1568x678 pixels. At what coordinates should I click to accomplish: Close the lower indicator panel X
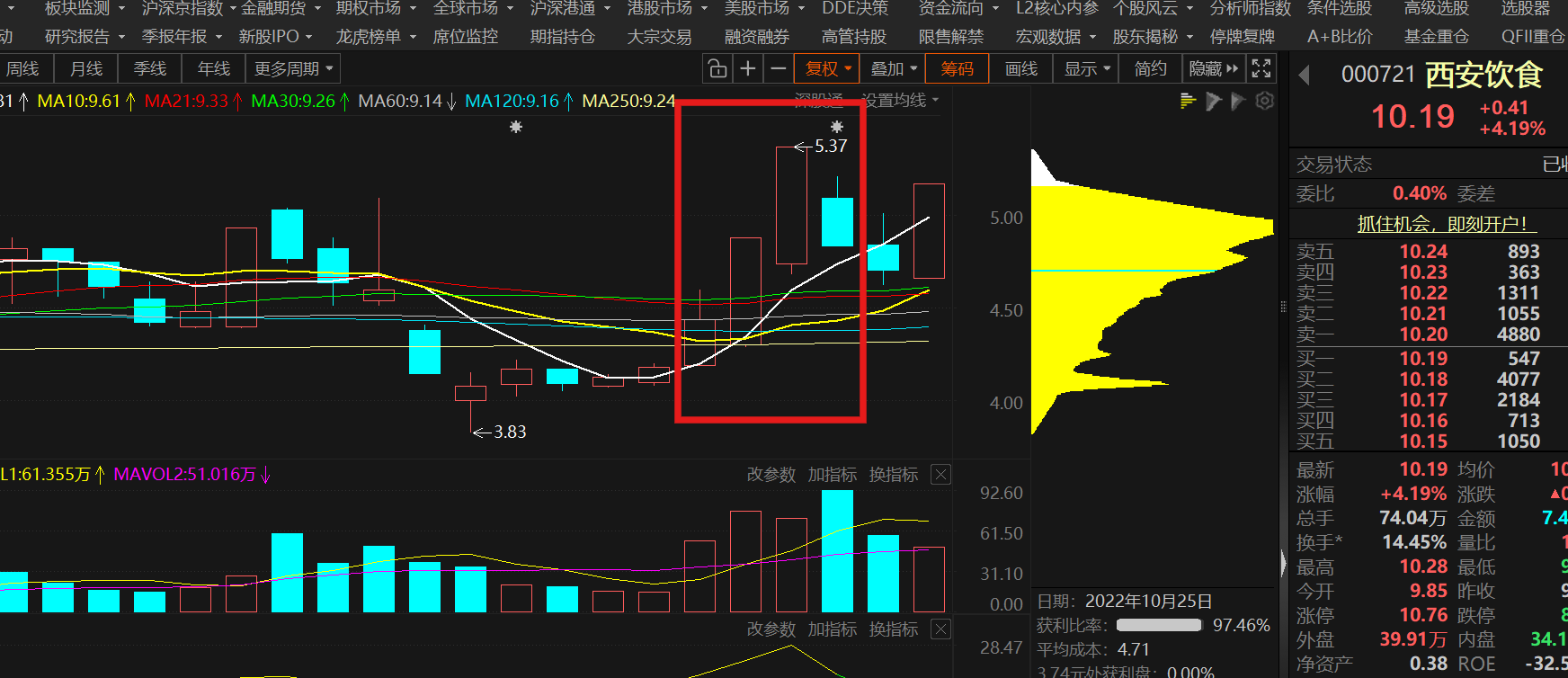coord(940,629)
